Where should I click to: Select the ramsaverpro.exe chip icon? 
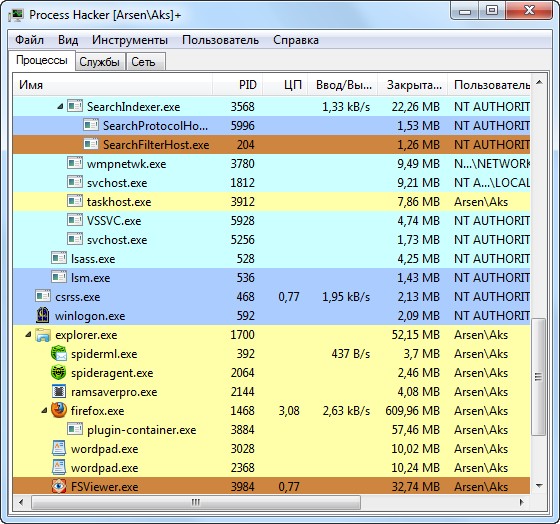click(x=59, y=391)
